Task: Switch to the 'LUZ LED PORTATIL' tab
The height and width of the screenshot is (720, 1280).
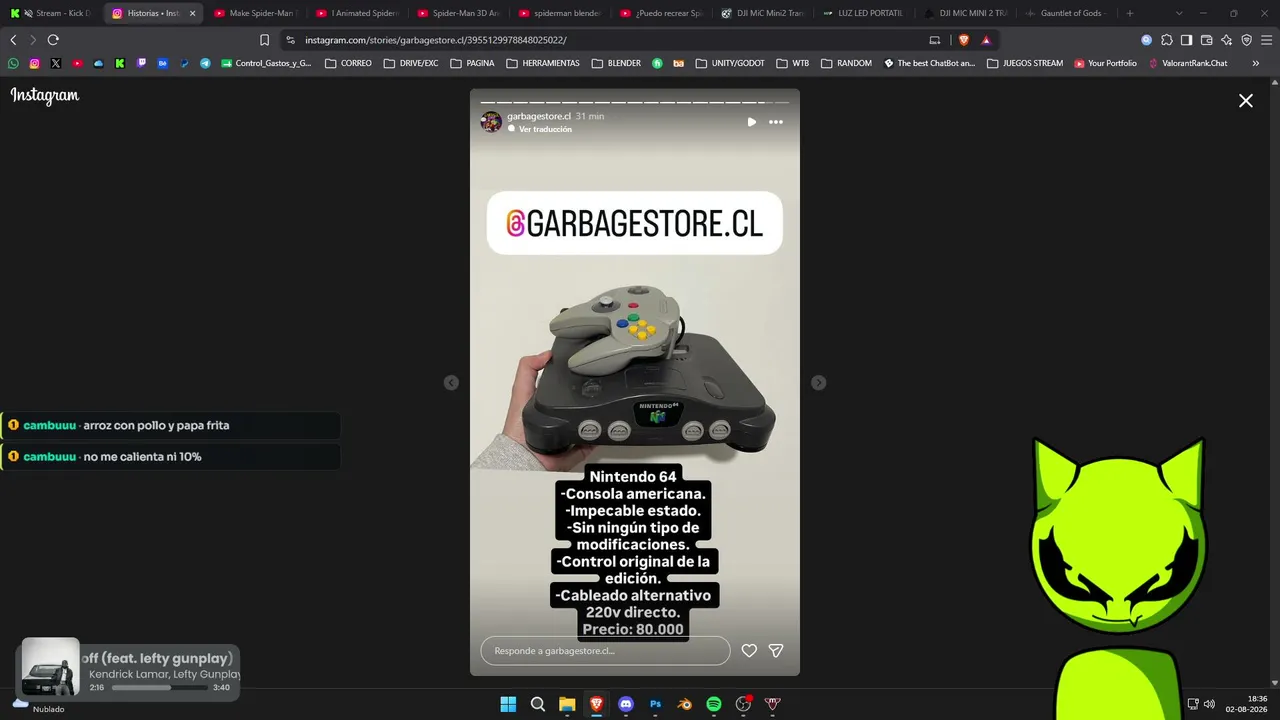Action: (x=863, y=13)
